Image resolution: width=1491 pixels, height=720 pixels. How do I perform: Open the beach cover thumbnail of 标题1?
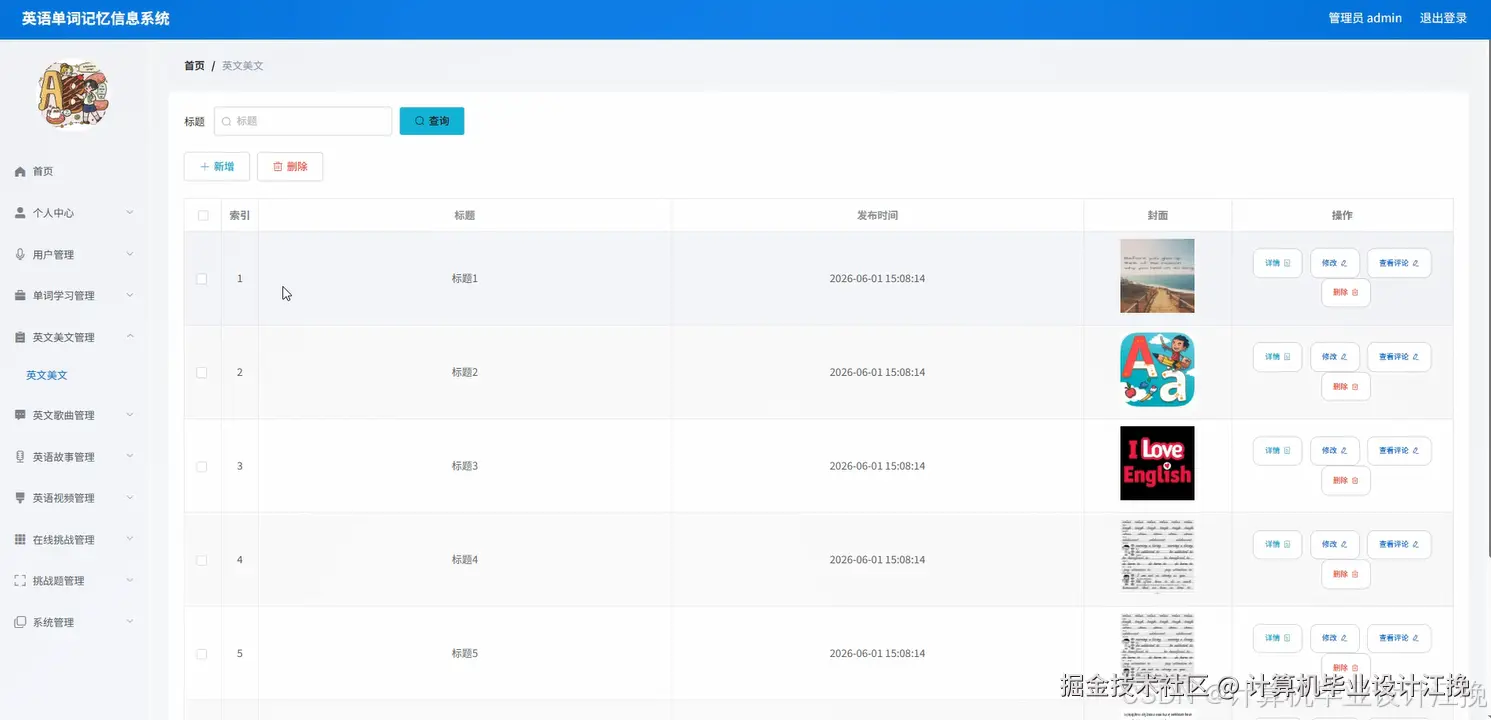point(1157,276)
